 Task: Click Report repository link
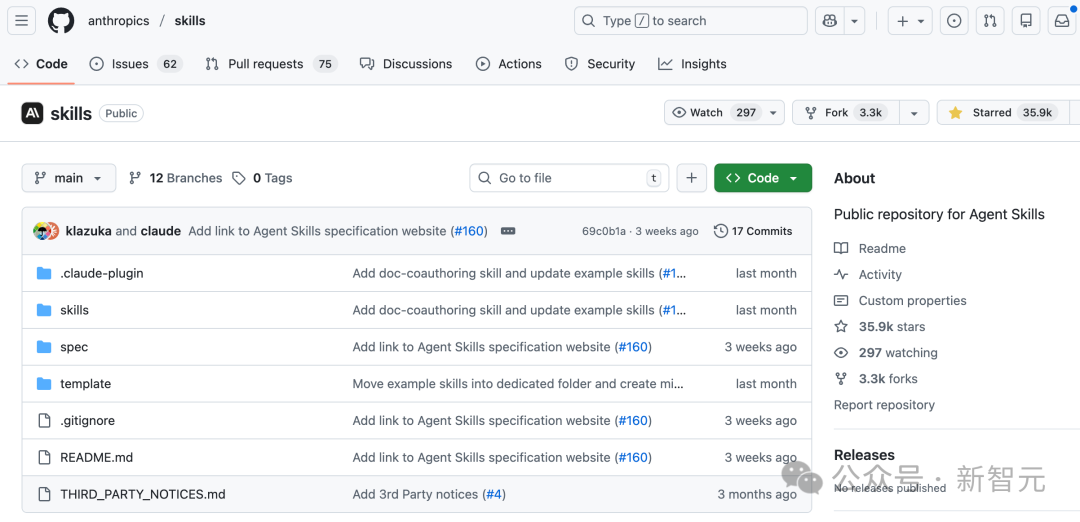[884, 405]
